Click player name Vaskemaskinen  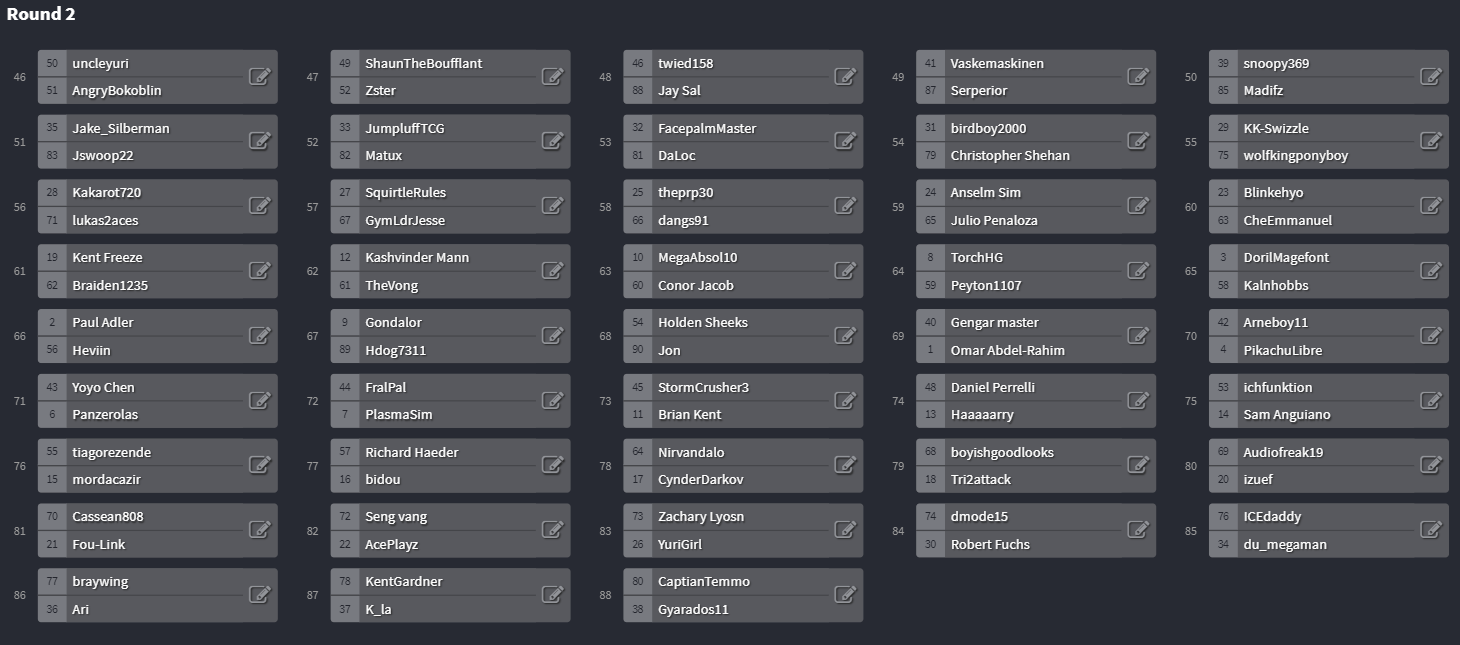[997, 63]
